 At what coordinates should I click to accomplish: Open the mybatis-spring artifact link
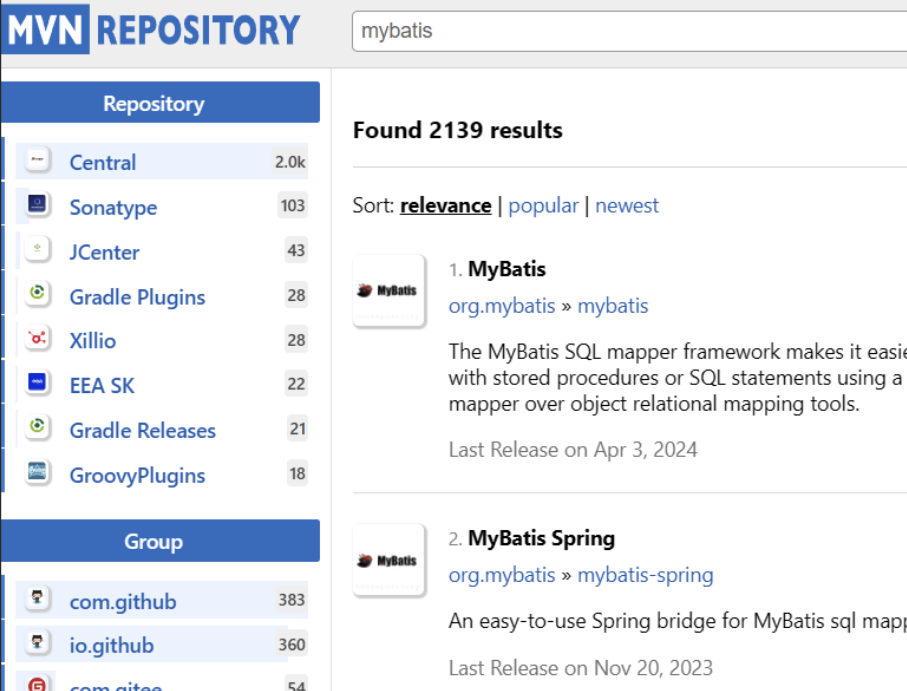[646, 575]
